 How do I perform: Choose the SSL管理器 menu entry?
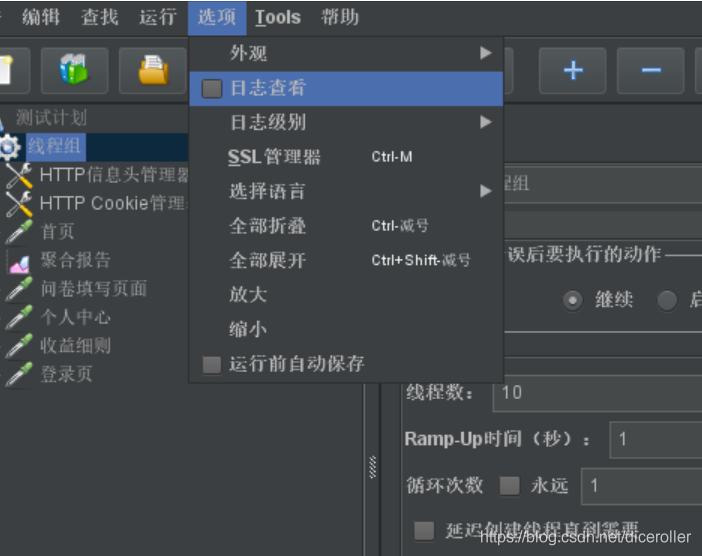pos(346,157)
